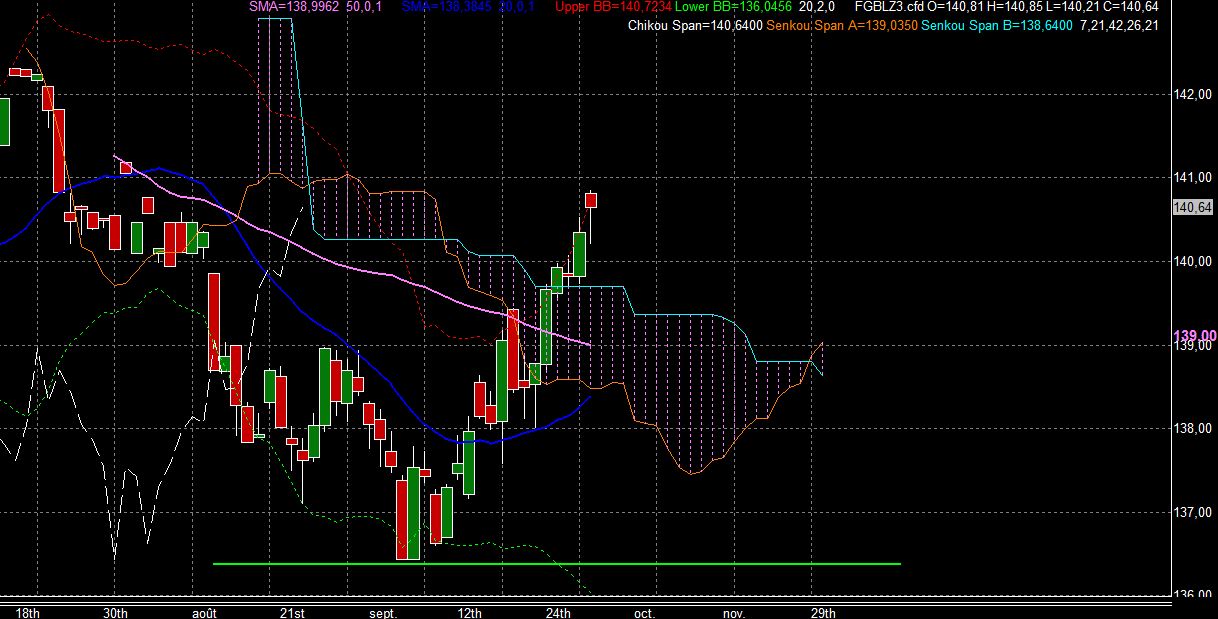The image size is (1218, 619).
Task: Click the août date axis label
Action: coord(205,612)
